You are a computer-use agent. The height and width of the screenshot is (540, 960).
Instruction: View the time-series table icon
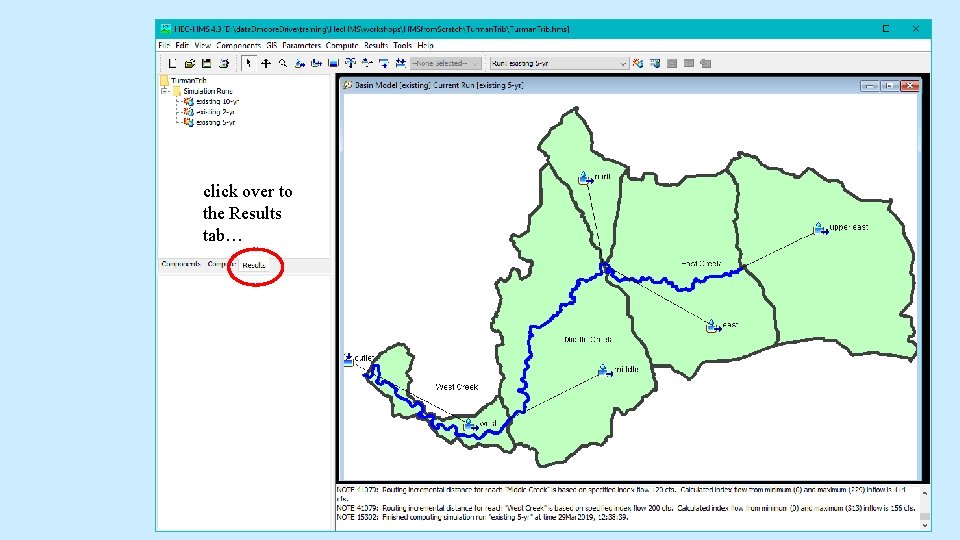(x=705, y=63)
